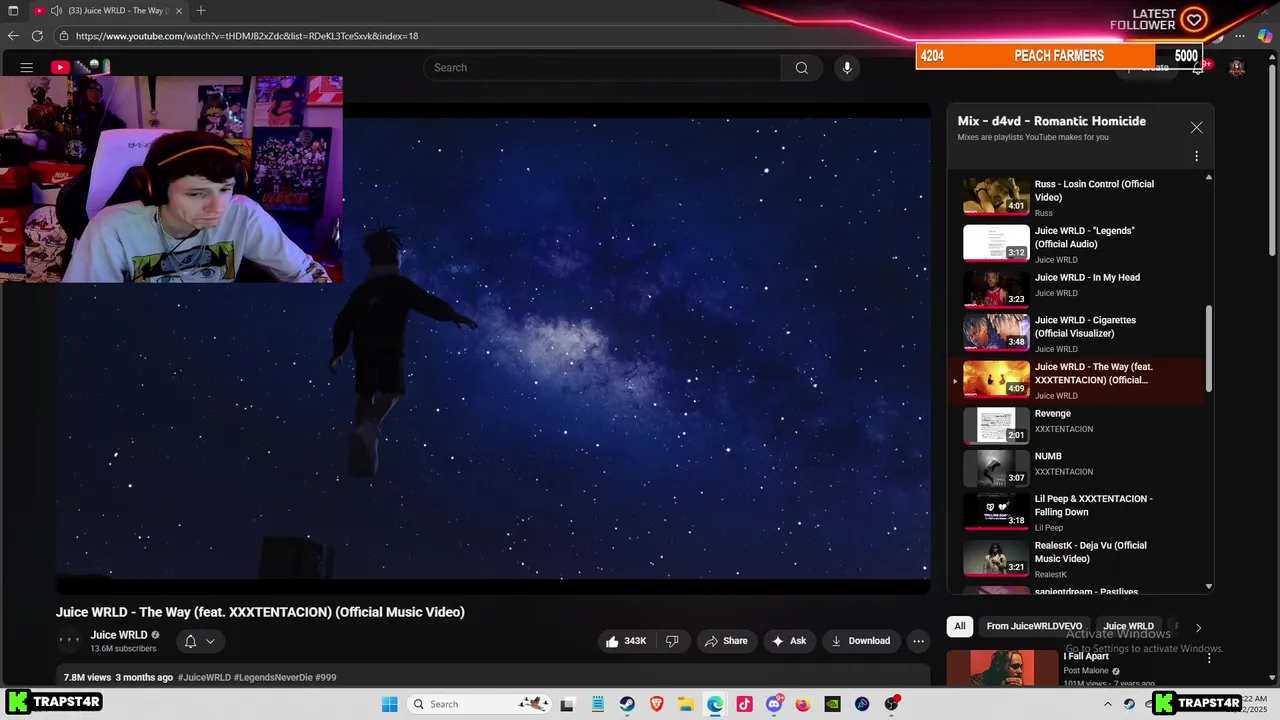Screen dimensions: 1280x720
Task: Reload the page with the refresh icon
Action: click(x=37, y=36)
